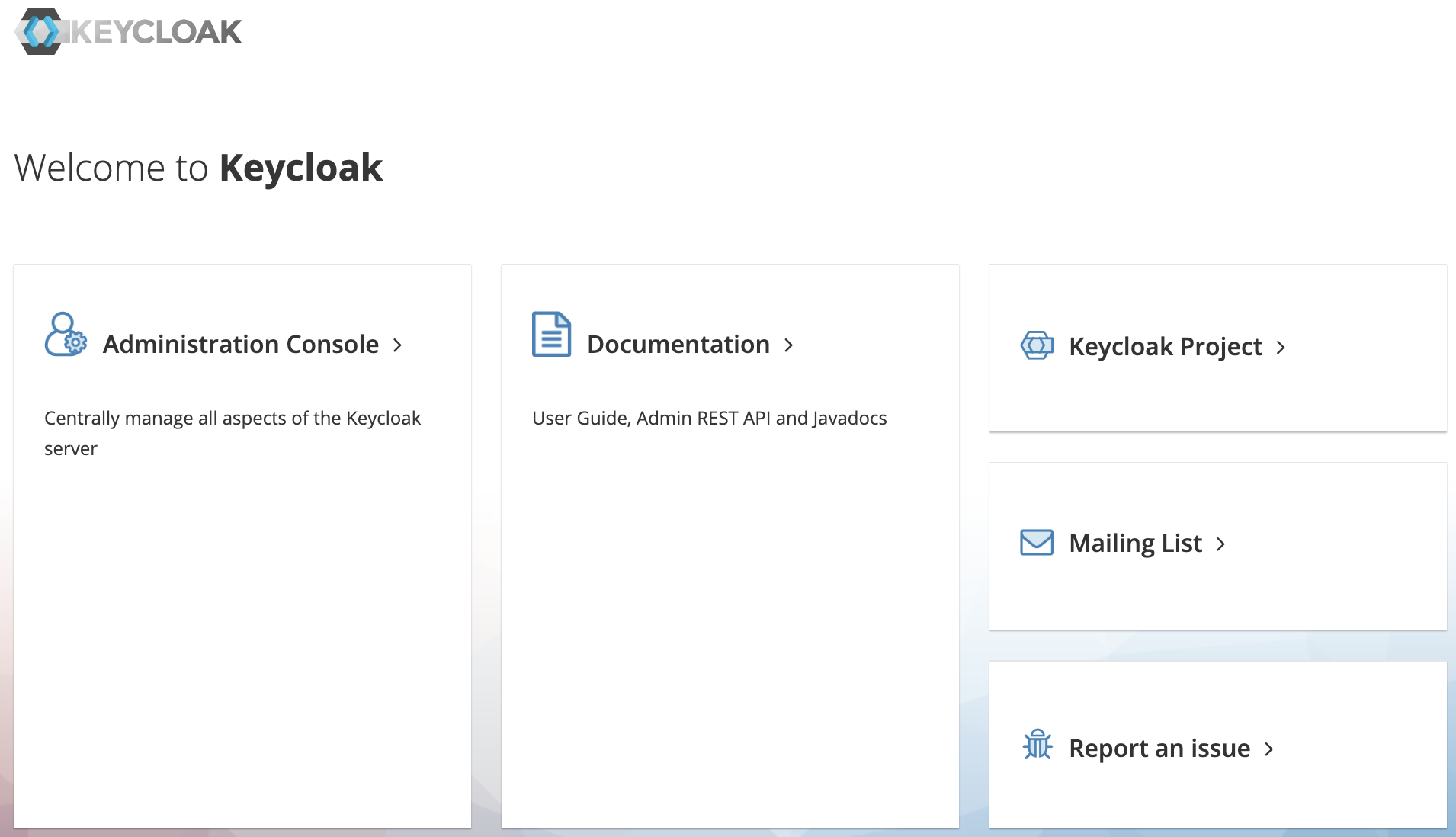
Task: Click the chevron next to Administration Console
Action: (397, 345)
